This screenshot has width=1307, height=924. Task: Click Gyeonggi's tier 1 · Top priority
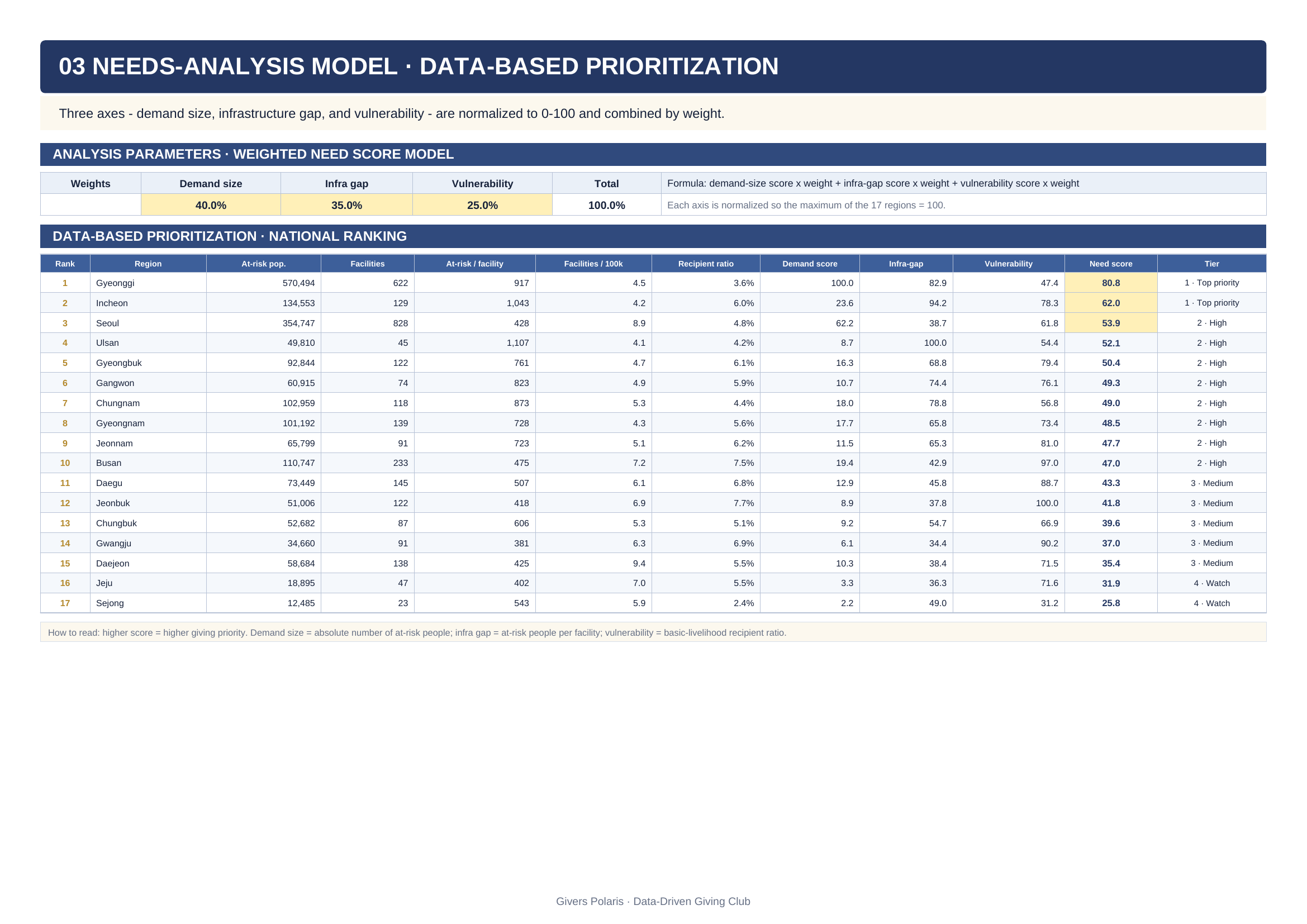click(x=1211, y=283)
